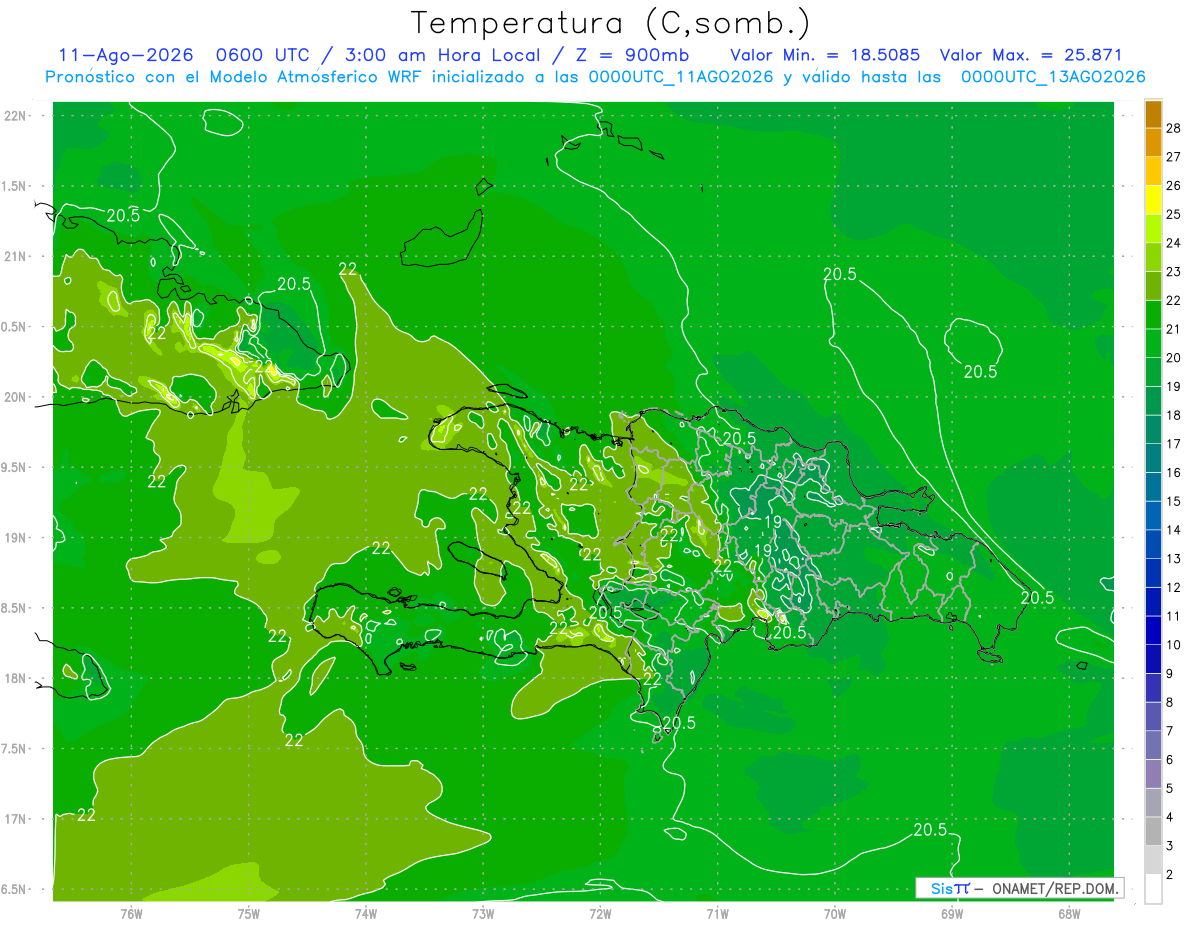
Task: Click the "69W" longitude axis label
Action: 952,913
